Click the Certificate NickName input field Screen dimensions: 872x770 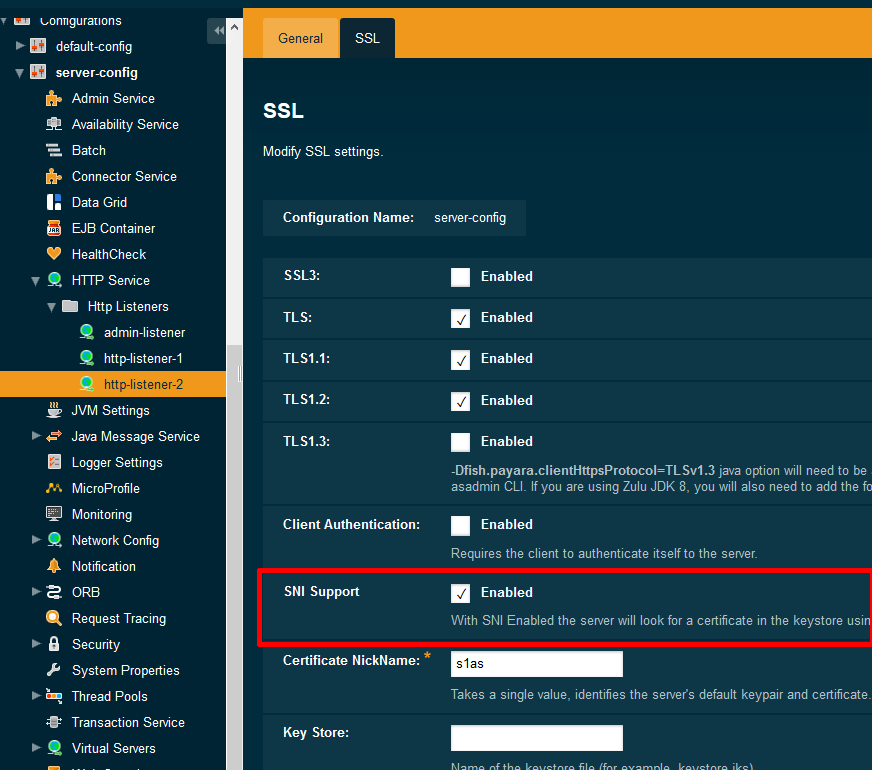click(x=536, y=664)
